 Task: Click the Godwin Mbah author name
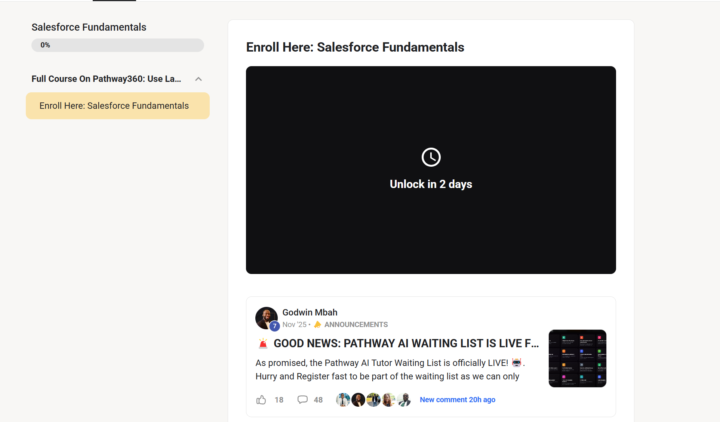310,312
